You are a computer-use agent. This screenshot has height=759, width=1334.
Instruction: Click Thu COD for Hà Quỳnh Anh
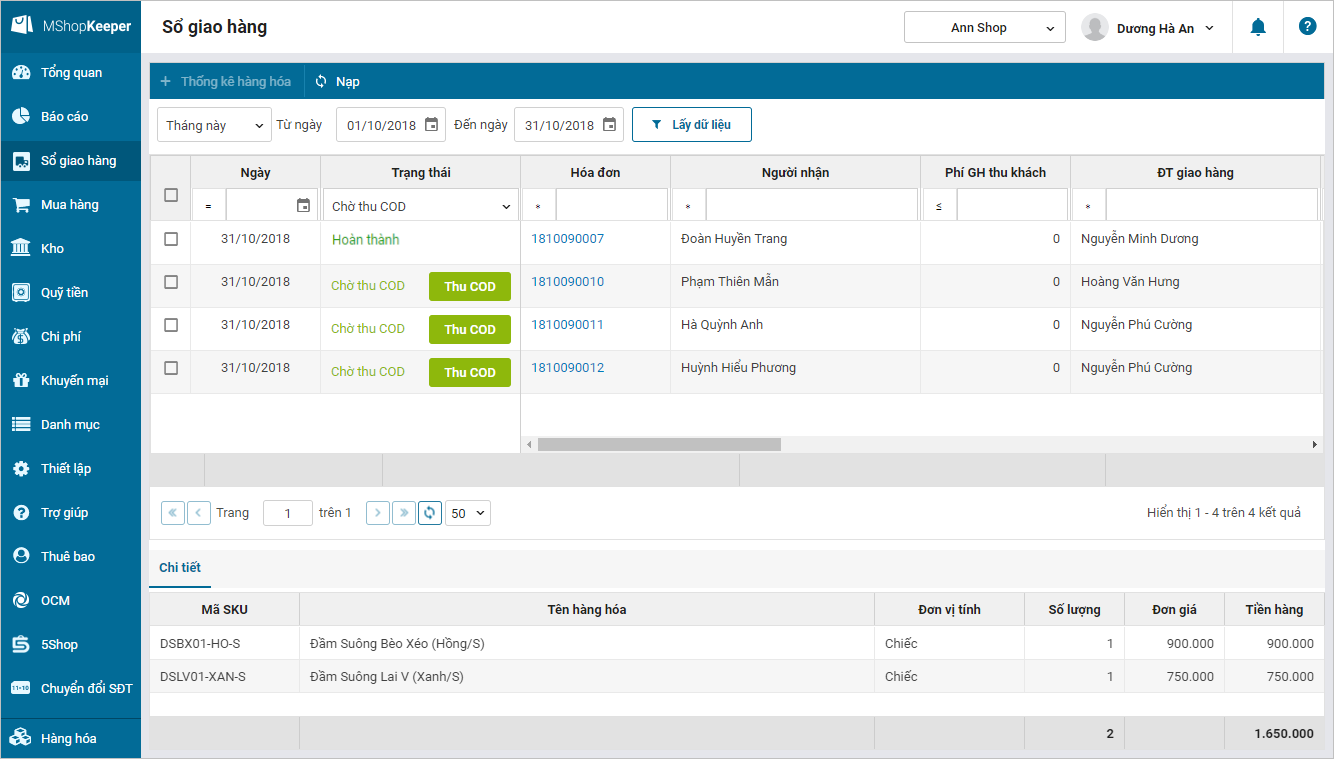pos(470,329)
